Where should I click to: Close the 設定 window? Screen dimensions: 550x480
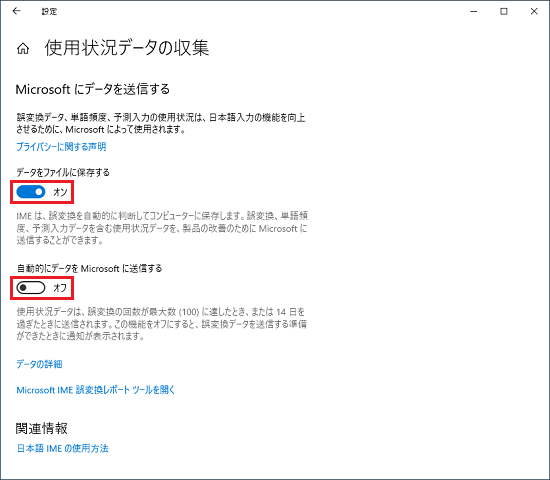(534, 12)
